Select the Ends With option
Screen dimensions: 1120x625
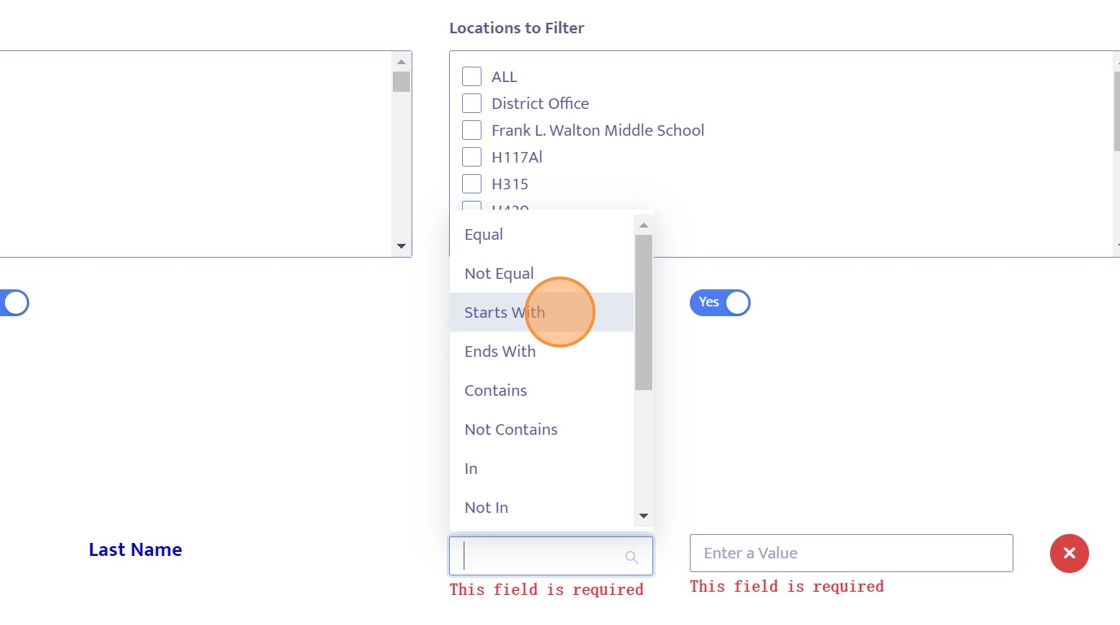(500, 351)
